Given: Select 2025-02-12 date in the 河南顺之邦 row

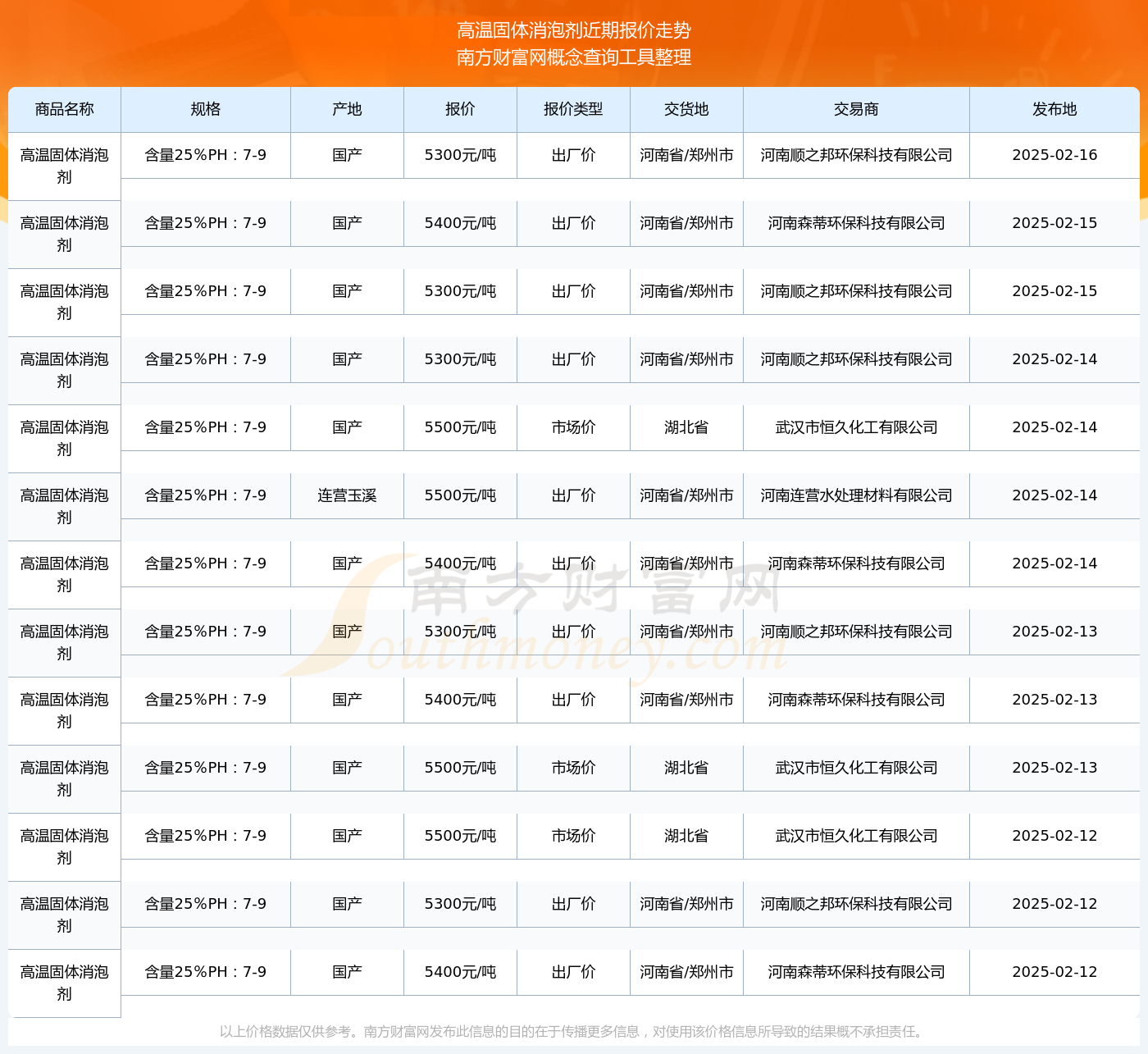Looking at the screenshot, I should (x=1055, y=904).
